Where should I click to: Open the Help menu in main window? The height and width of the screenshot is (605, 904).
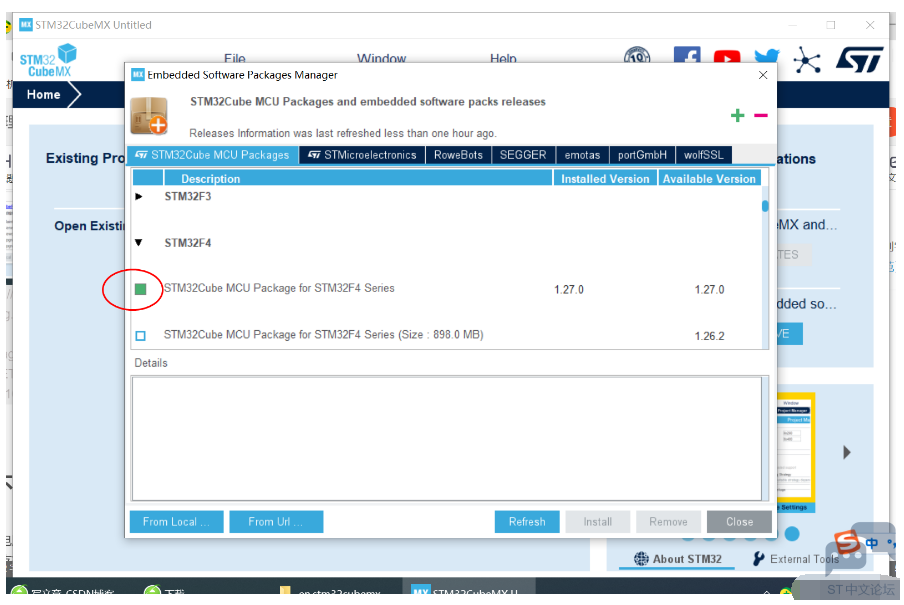[x=503, y=58]
